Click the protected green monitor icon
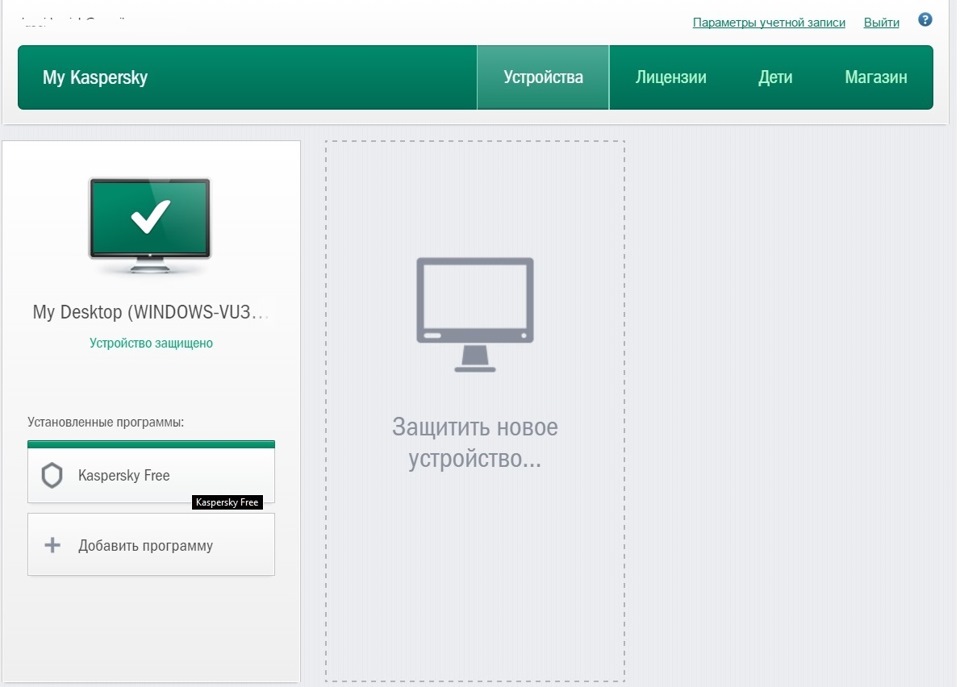 (x=150, y=225)
